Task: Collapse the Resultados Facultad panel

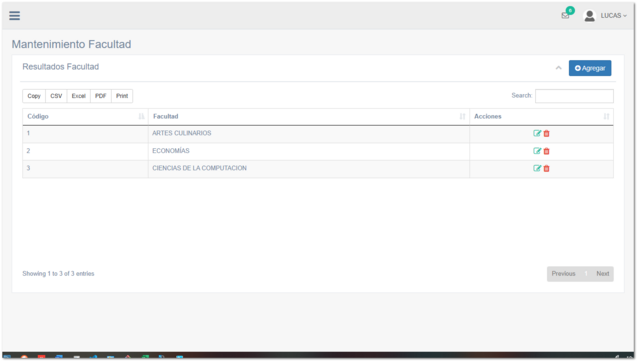Action: click(558, 68)
